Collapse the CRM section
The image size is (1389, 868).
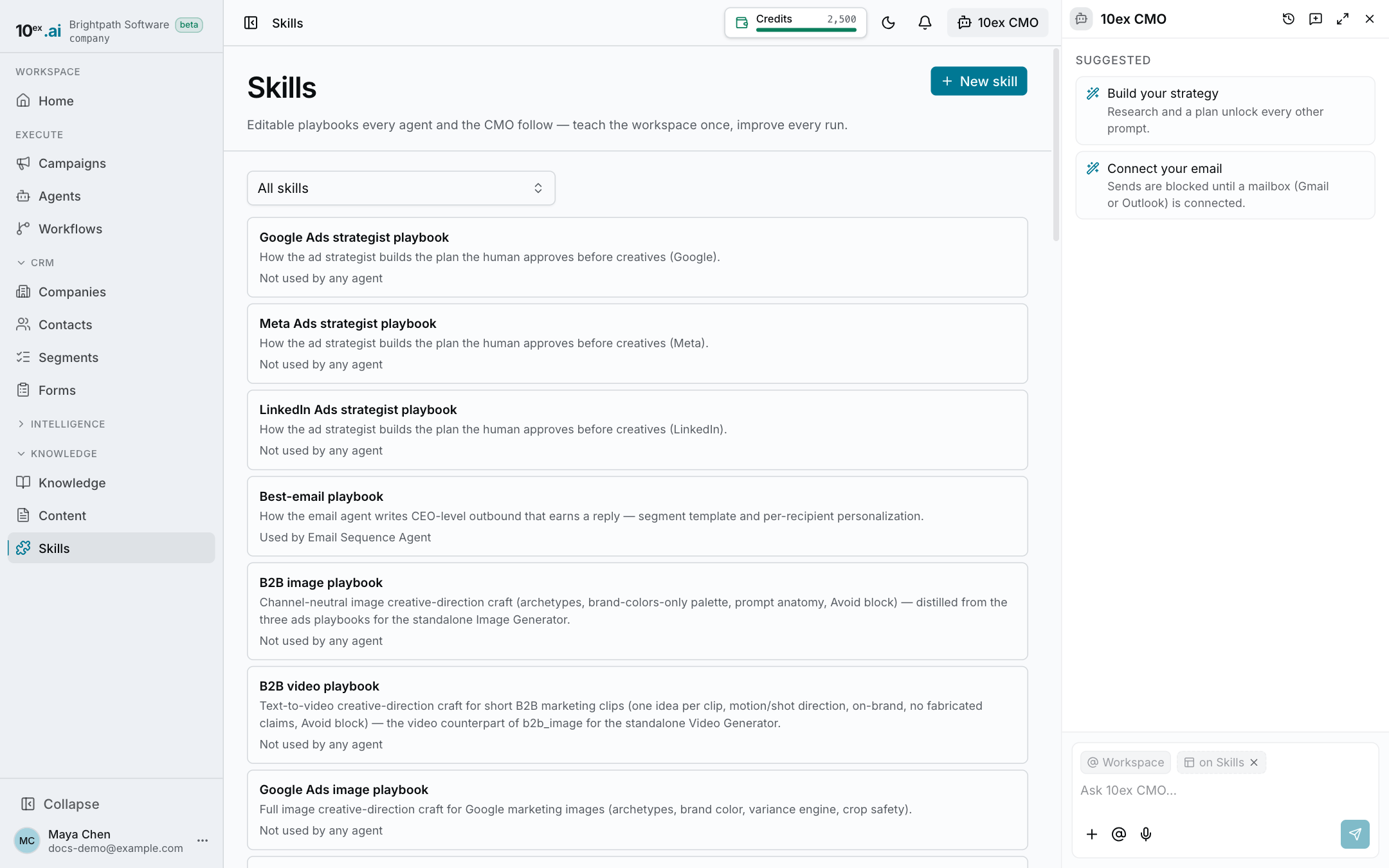35,263
